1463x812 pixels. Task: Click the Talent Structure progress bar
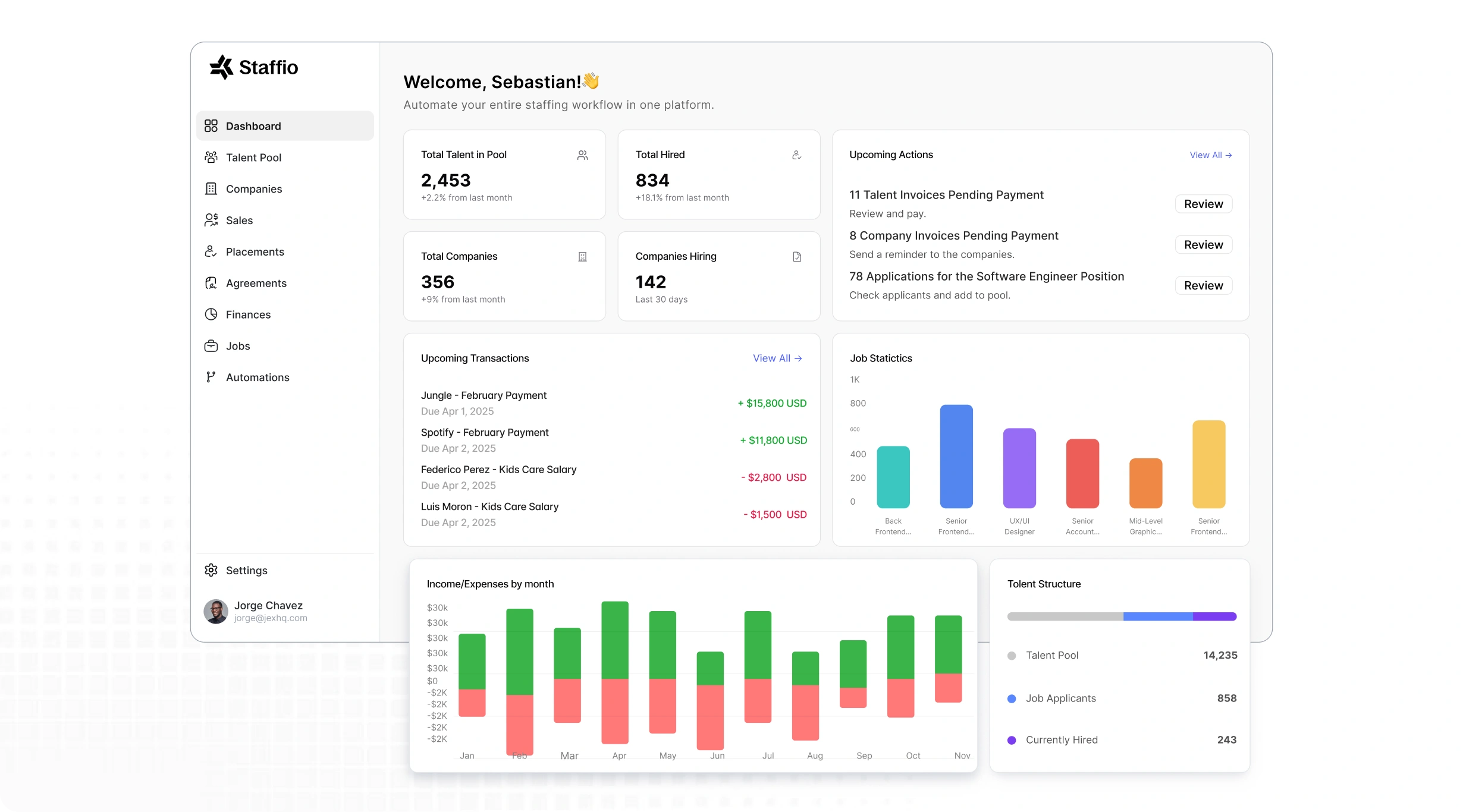click(x=1122, y=616)
